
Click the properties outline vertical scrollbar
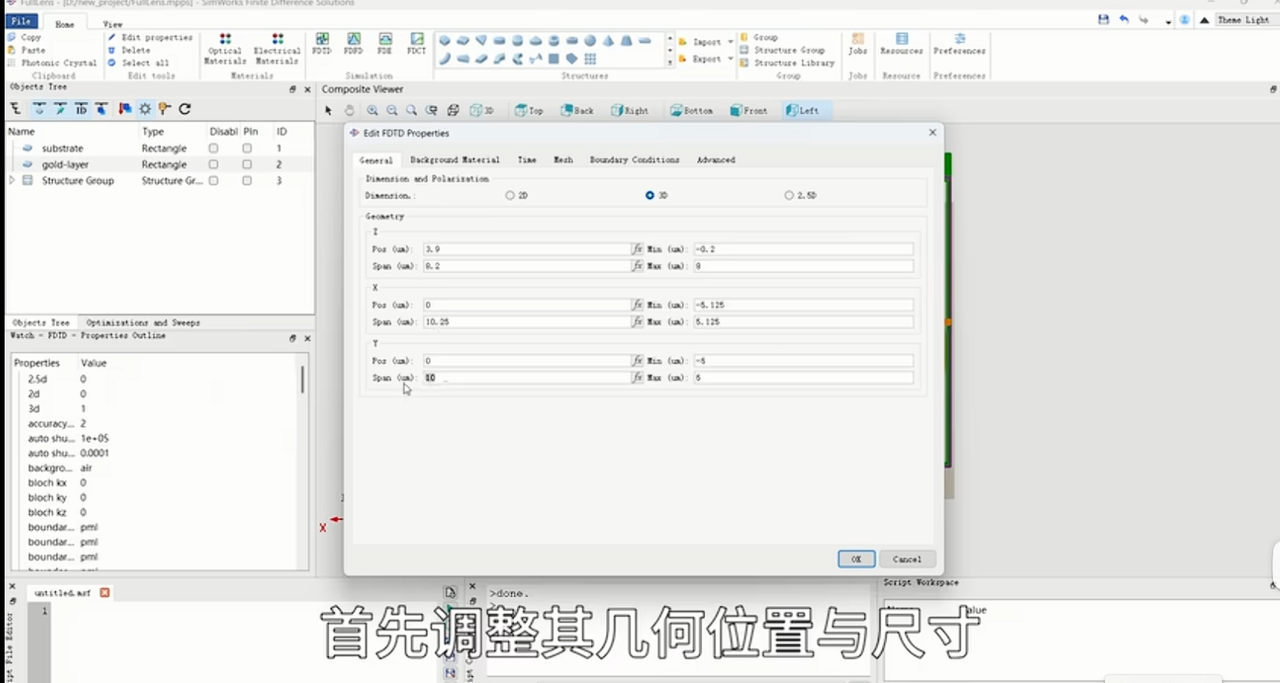pyautogui.click(x=303, y=379)
